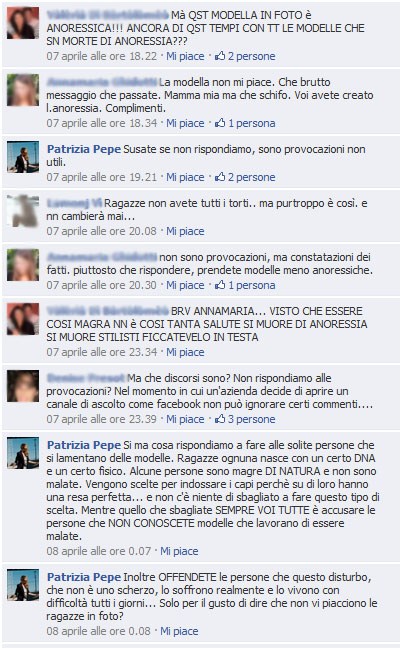Open '1 persona' likes on 18.34 comment

click(252, 123)
